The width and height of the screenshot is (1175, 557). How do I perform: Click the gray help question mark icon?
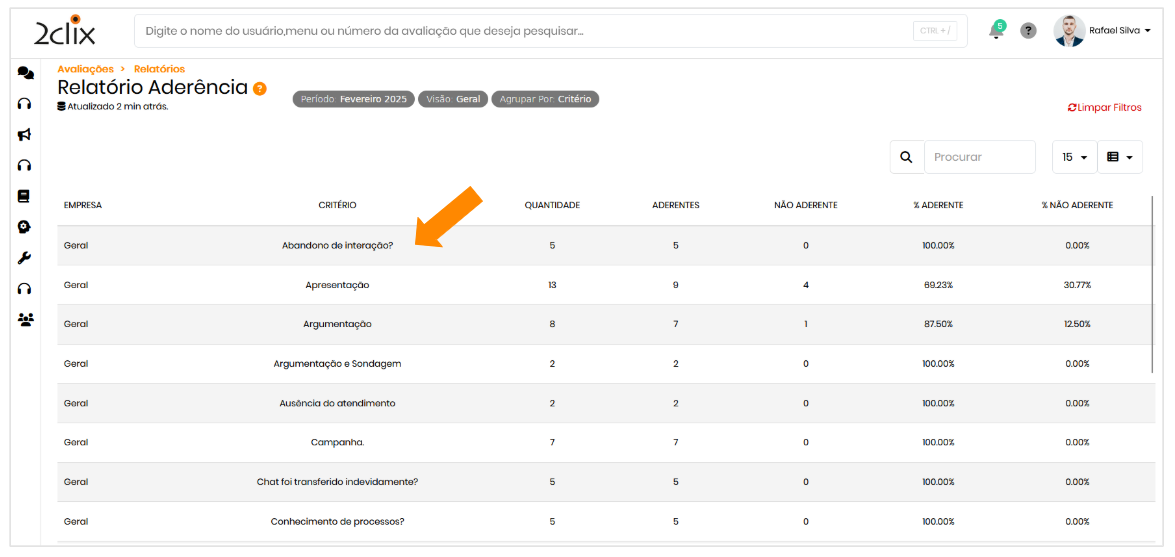pos(1028,31)
